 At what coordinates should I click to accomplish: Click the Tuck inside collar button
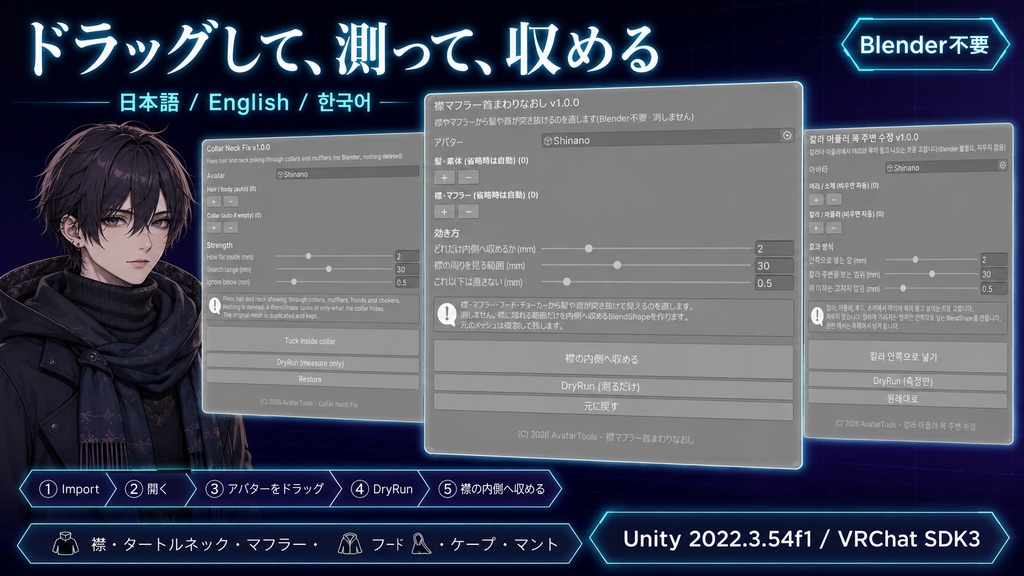[312, 341]
